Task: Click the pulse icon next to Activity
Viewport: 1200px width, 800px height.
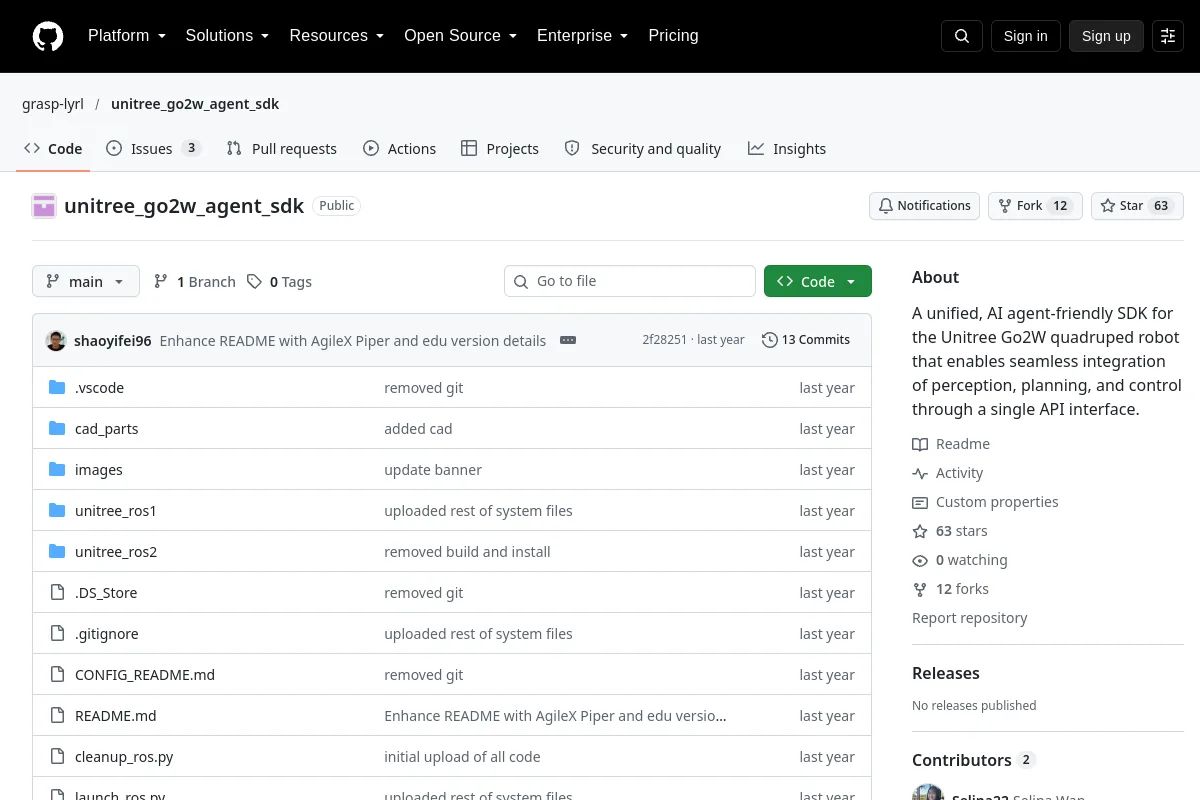Action: tap(920, 473)
